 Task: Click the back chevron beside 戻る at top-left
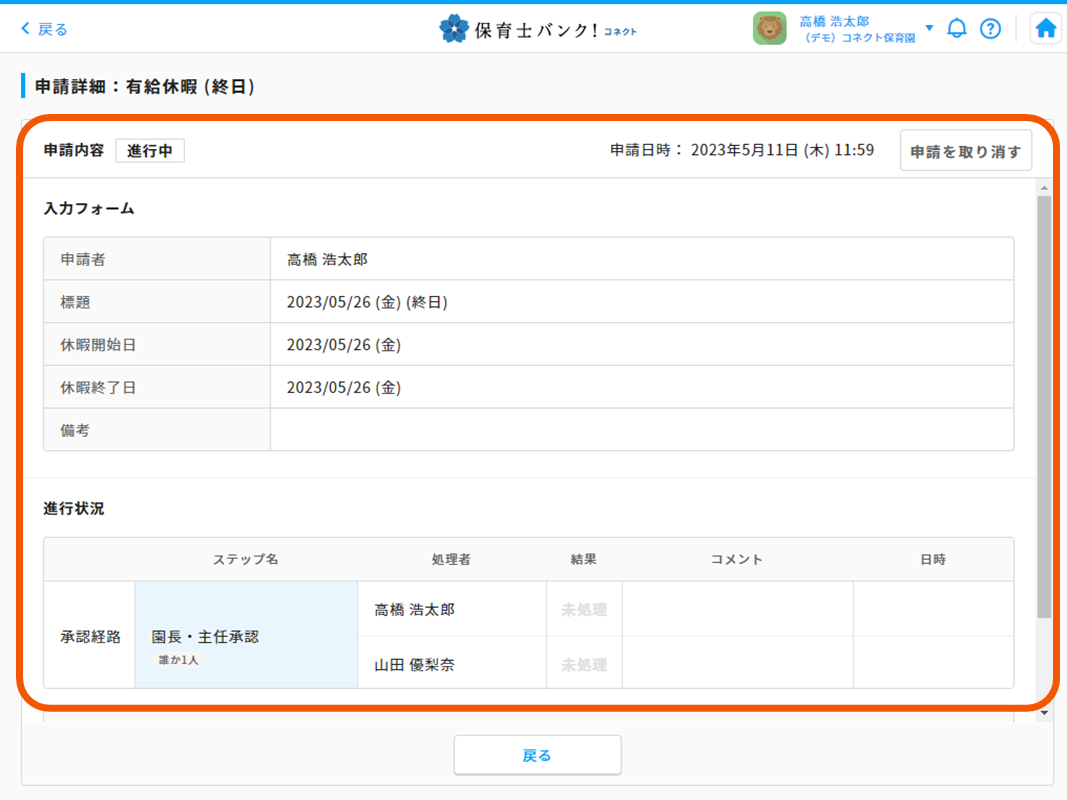tap(26, 29)
